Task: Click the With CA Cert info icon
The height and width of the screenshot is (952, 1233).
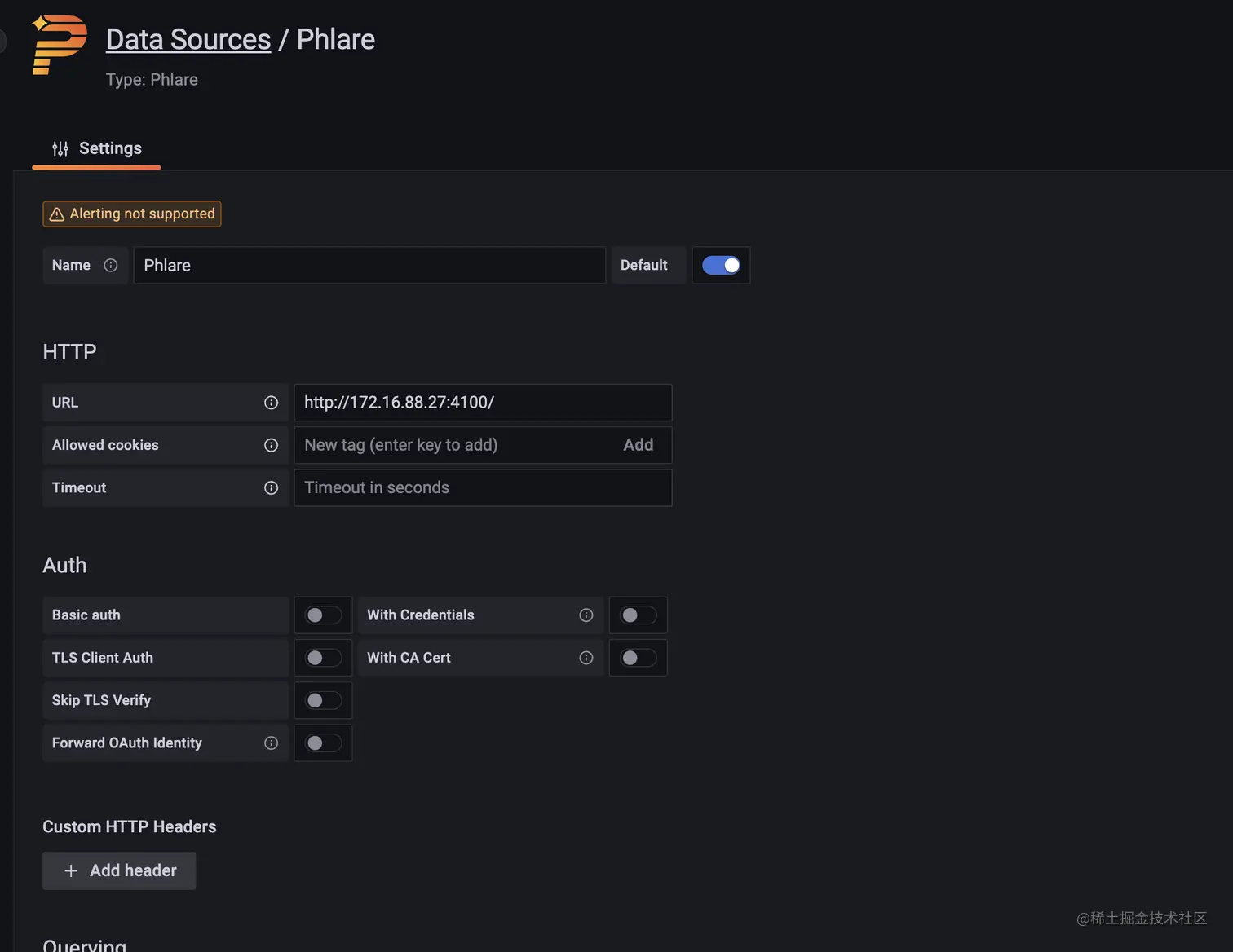Action: pyautogui.click(x=586, y=658)
